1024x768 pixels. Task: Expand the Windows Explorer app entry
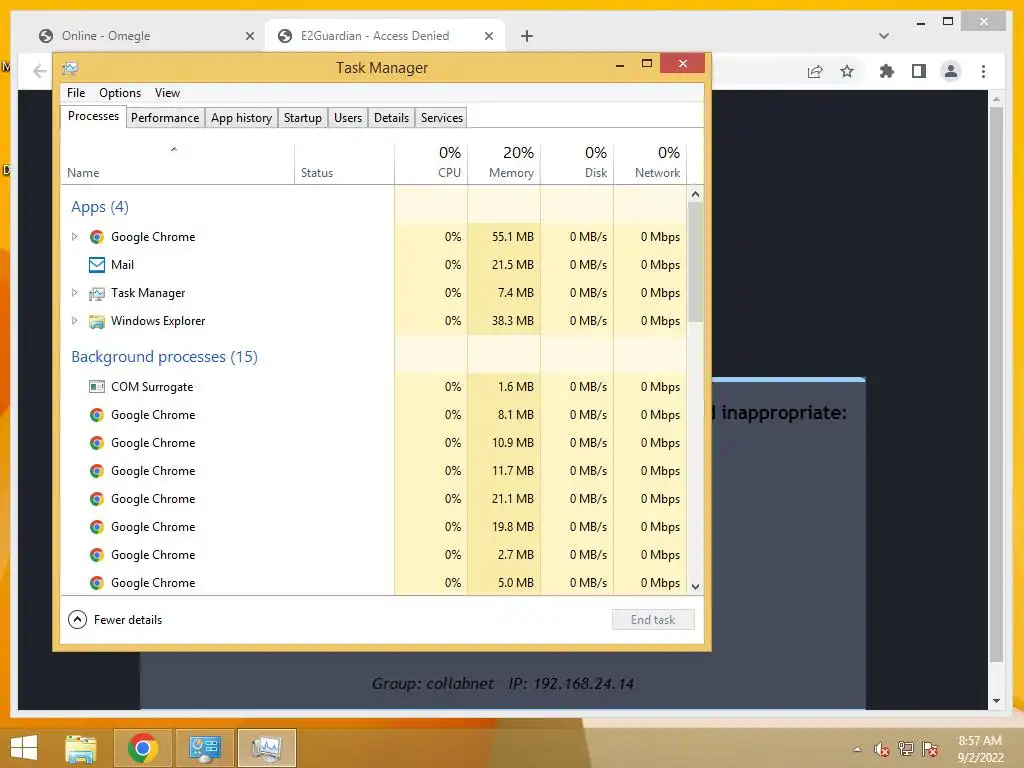[74, 321]
